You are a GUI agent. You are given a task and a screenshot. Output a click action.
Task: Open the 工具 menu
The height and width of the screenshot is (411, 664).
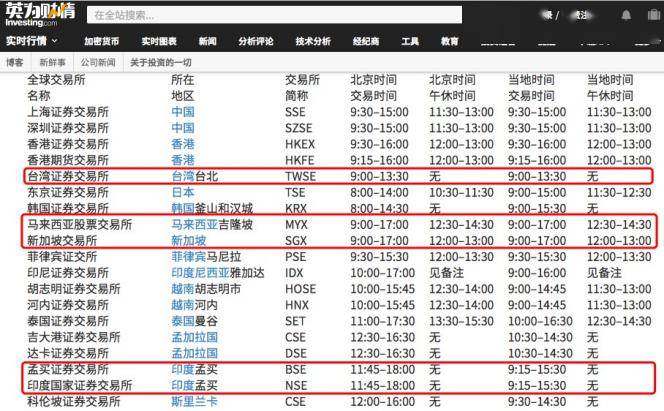click(x=410, y=41)
